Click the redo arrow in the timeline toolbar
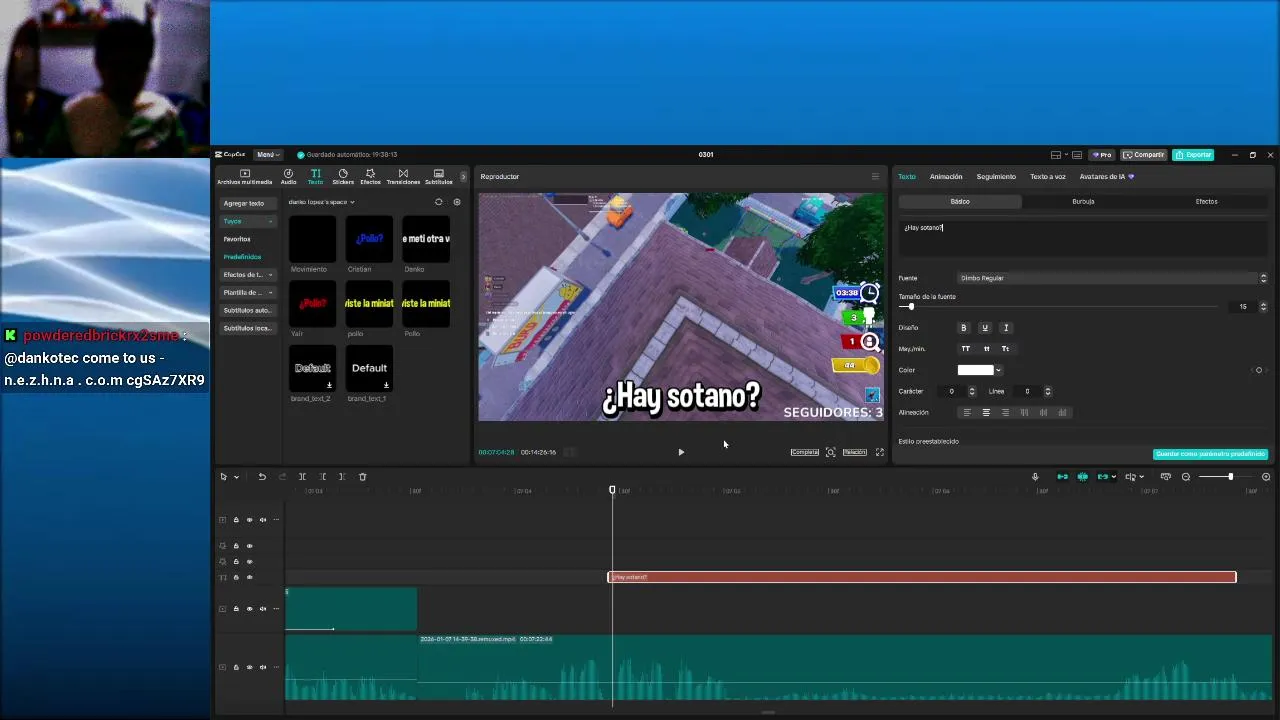Image resolution: width=1280 pixels, height=720 pixels. coord(282,477)
